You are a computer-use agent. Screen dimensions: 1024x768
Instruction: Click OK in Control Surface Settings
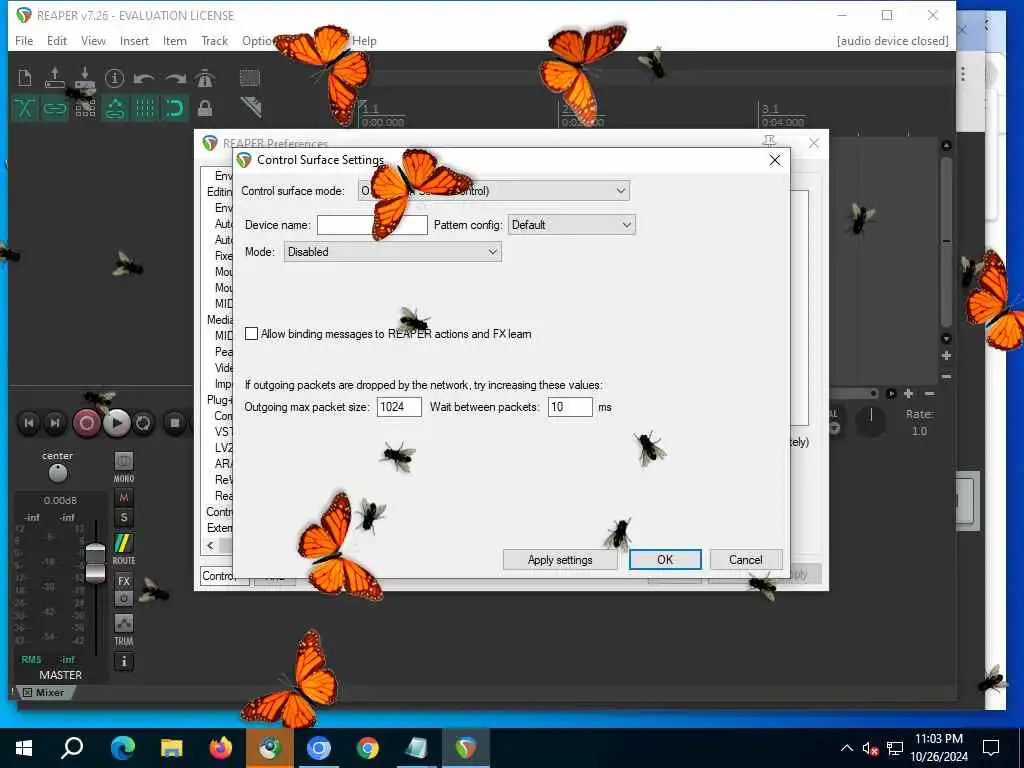coord(665,560)
